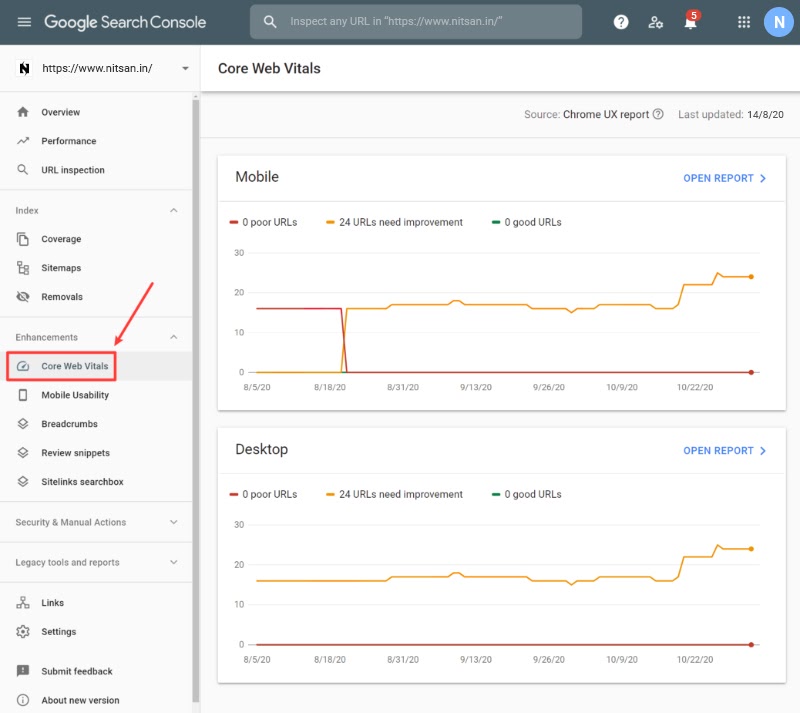Open users and permissions settings icon
Image resolution: width=800 pixels, height=713 pixels.
[x=655, y=22]
